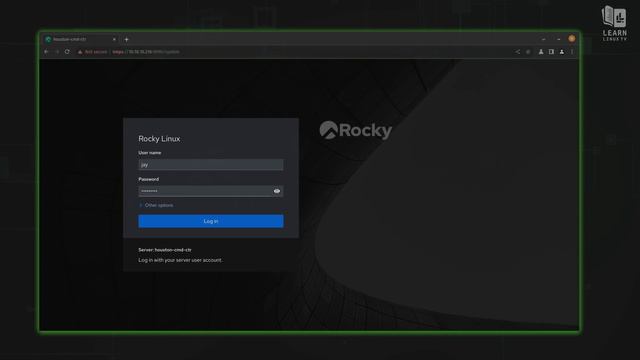Screen dimensions: 640x360
Task: Show password using the eye icon
Action: [277, 191]
